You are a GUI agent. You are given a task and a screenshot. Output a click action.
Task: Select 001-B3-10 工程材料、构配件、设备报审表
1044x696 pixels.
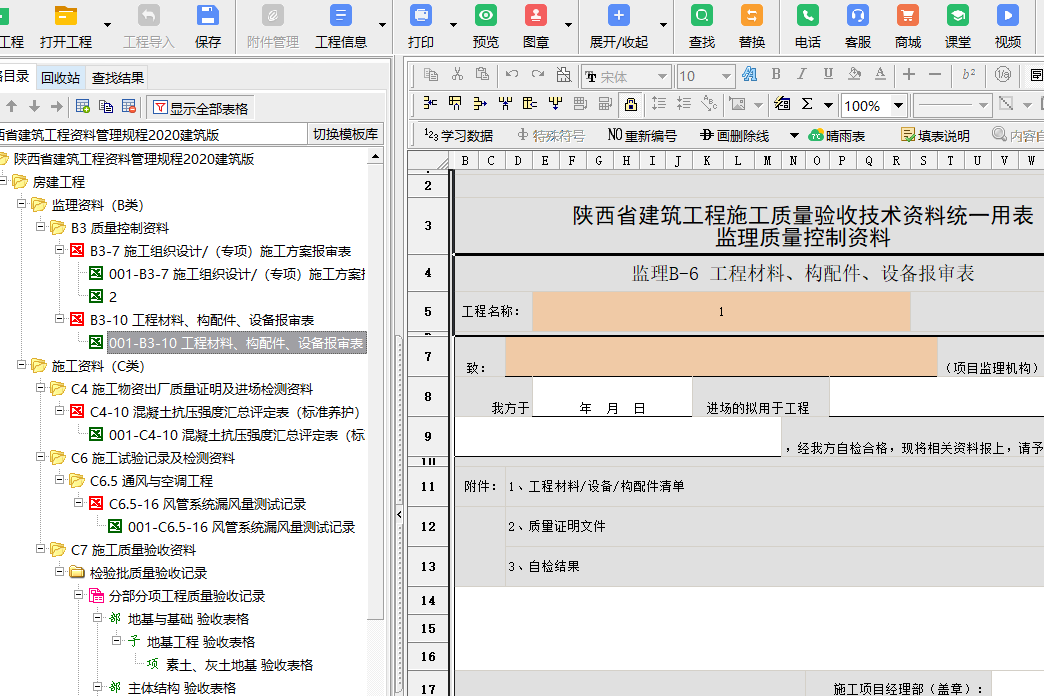tap(236, 343)
